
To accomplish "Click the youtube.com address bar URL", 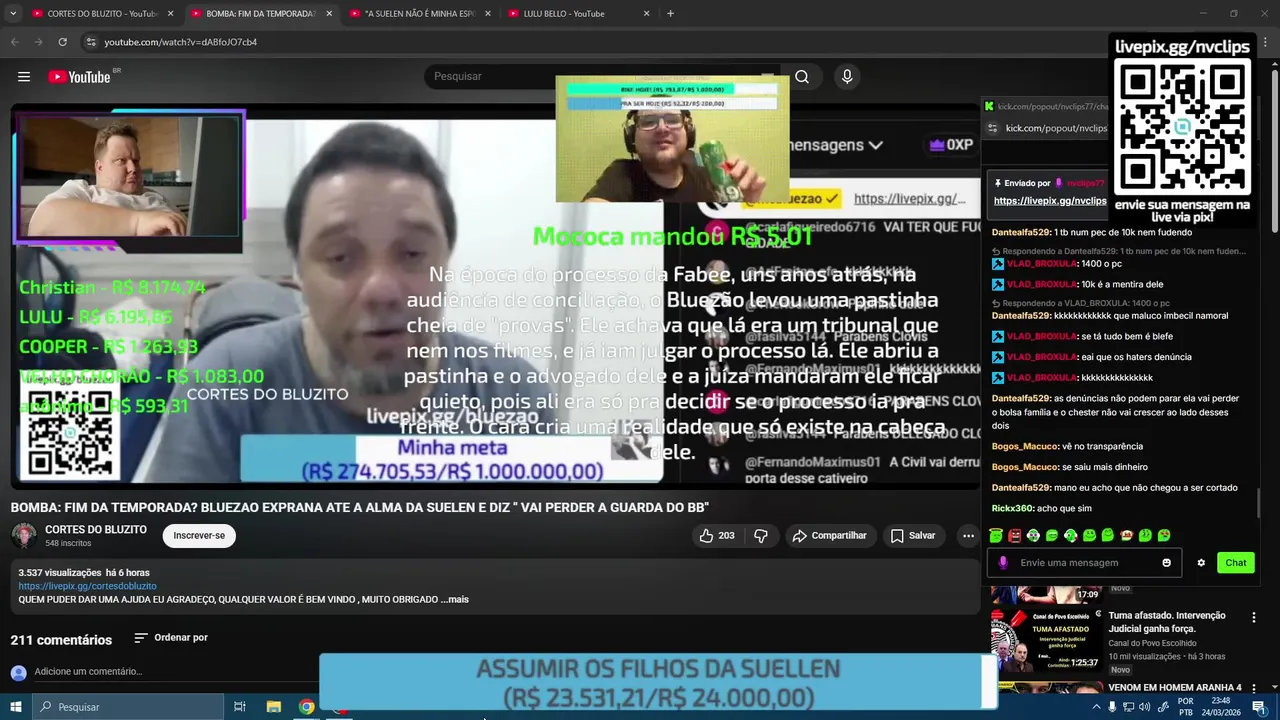I will 180,42.
